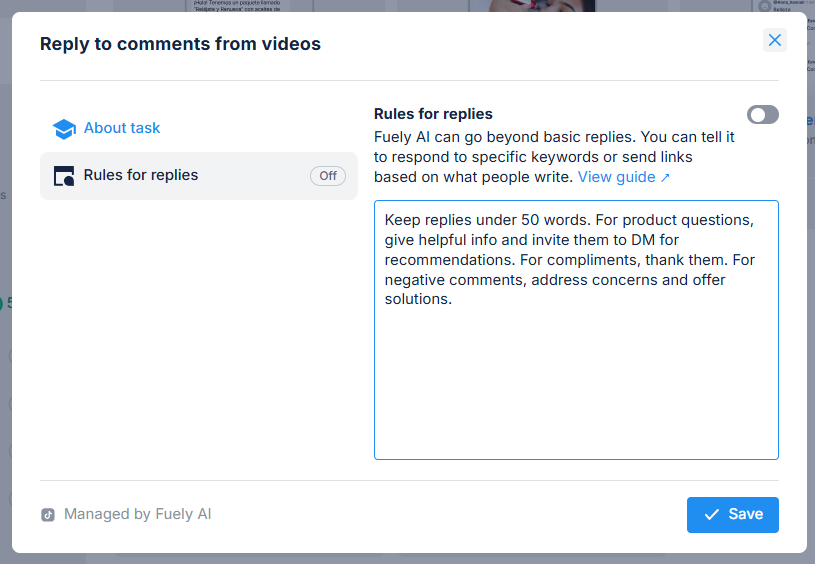The image size is (815, 564).
Task: Click the Rules for replies sidebar icon
Action: pos(64,176)
